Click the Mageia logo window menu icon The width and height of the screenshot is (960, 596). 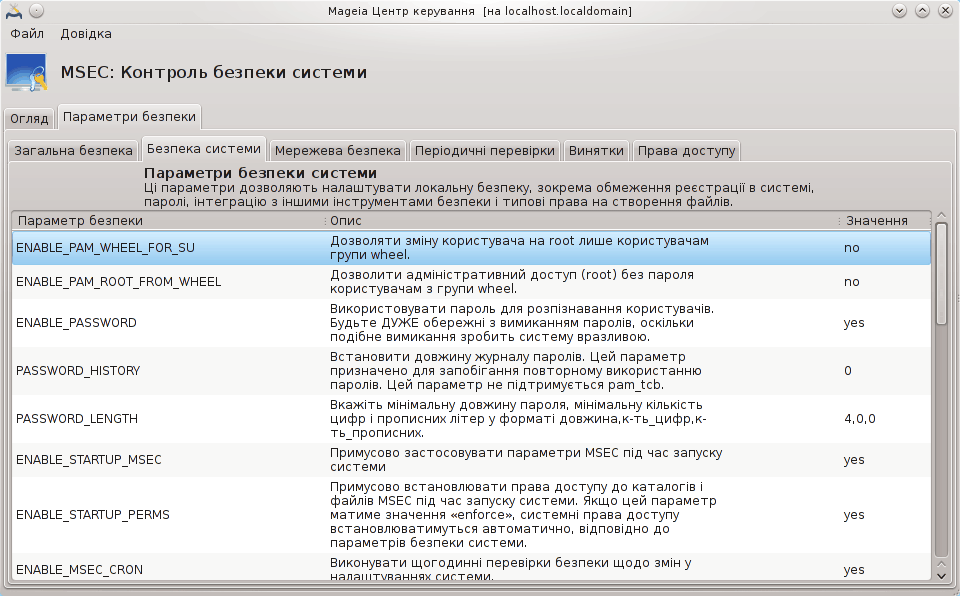click(x=13, y=11)
